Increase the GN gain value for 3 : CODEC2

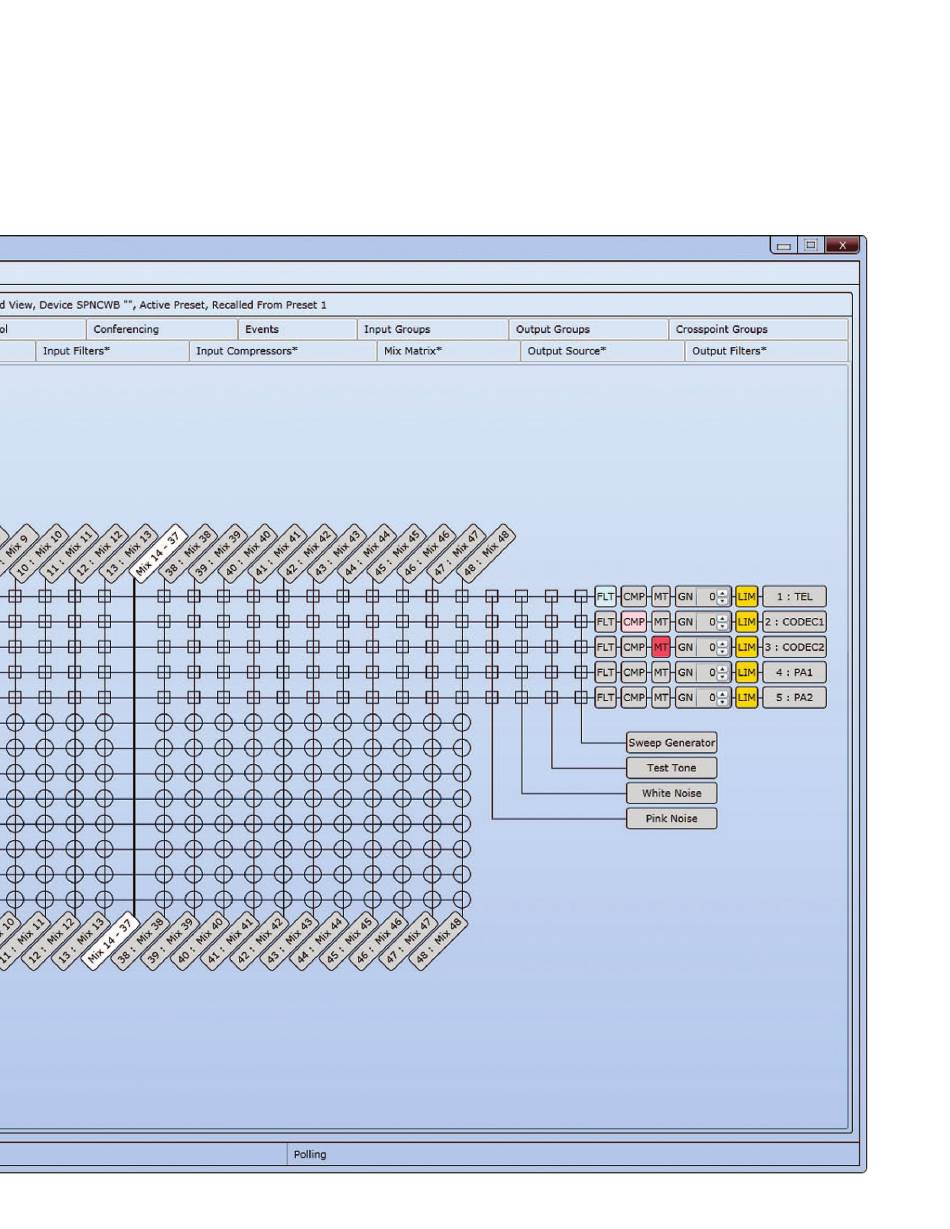tap(723, 643)
